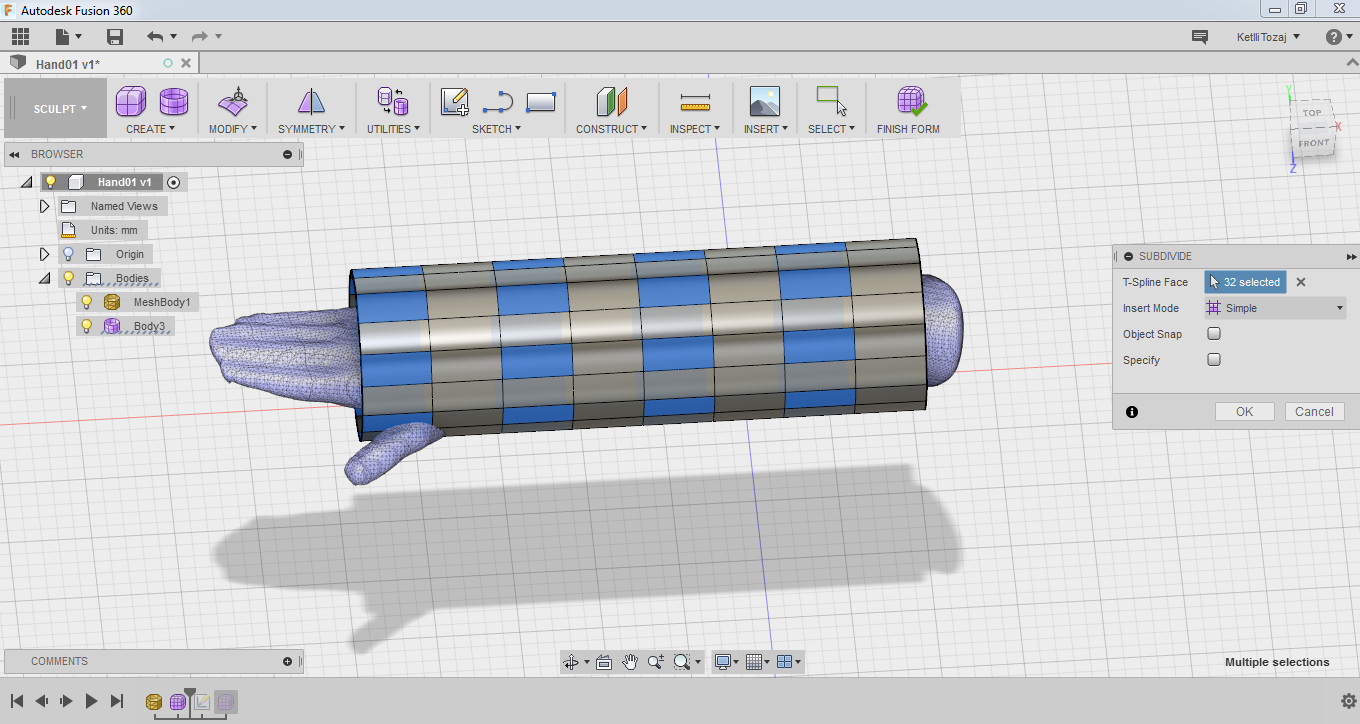Click the Insert image icon
The image size is (1360, 724).
[x=764, y=101]
